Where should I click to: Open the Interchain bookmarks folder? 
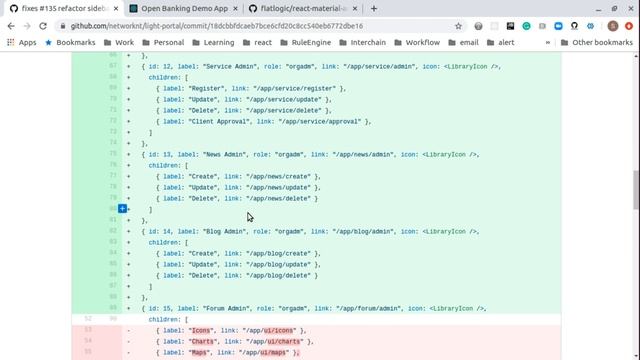pyautogui.click(x=362, y=42)
